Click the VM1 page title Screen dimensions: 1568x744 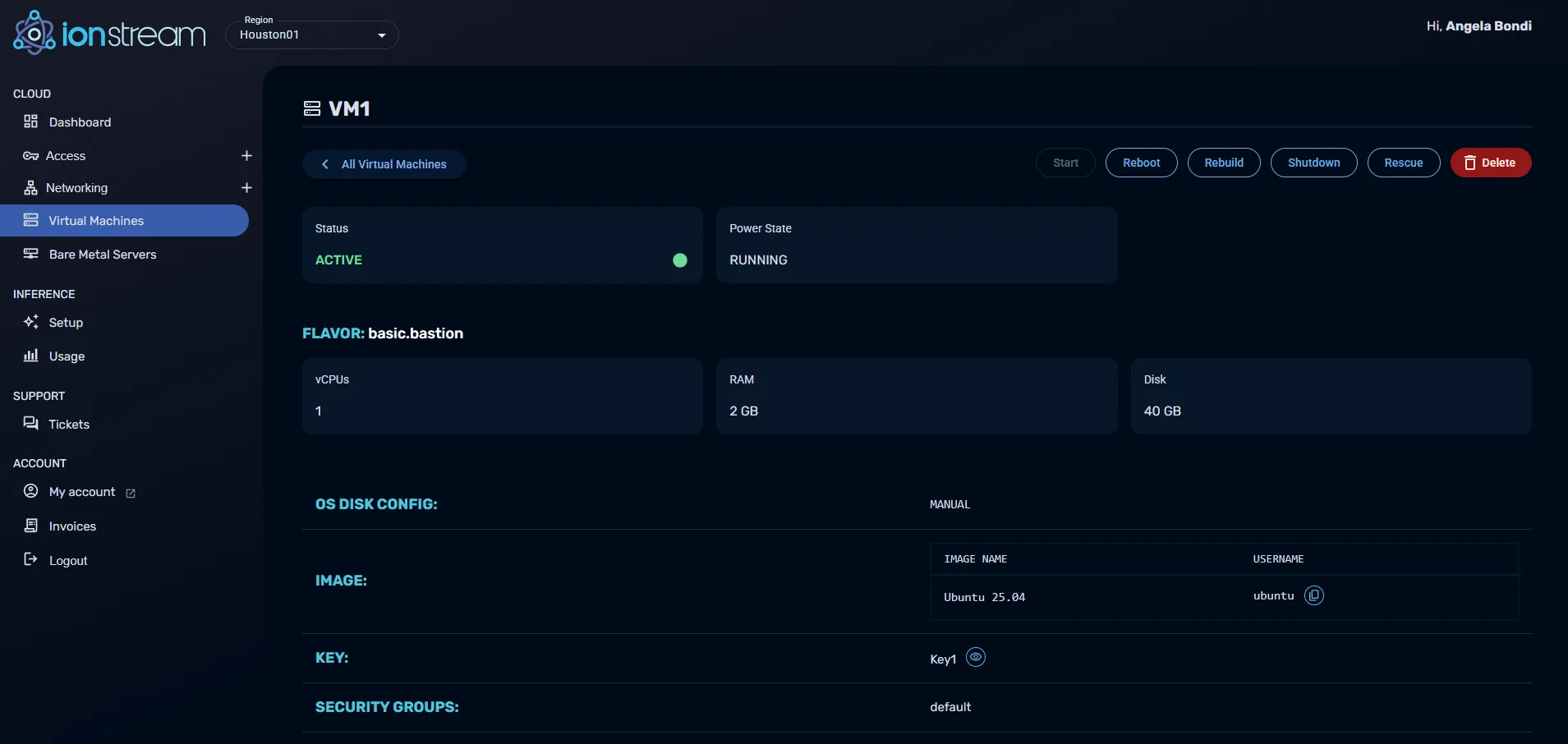click(x=349, y=108)
